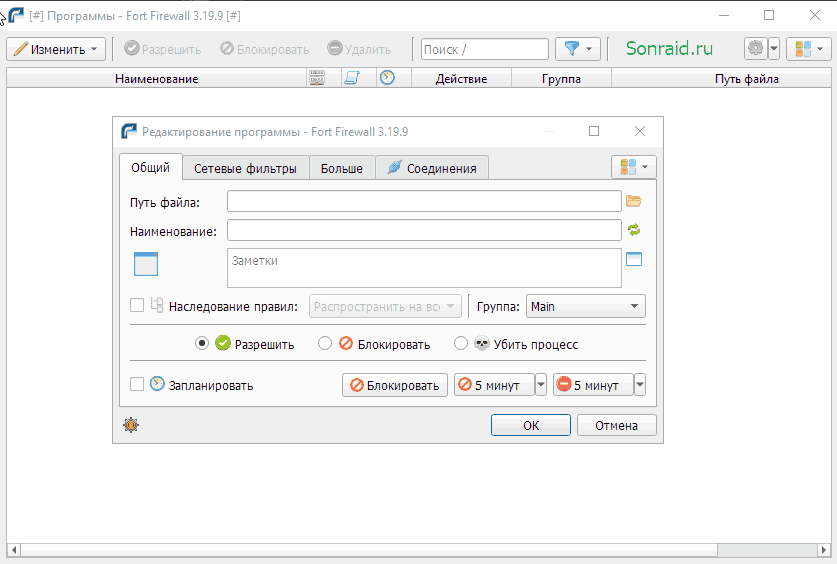This screenshot has width=837, height=564.
Task: Switch to the Сетевые фильтры tab
Action: pos(246,169)
